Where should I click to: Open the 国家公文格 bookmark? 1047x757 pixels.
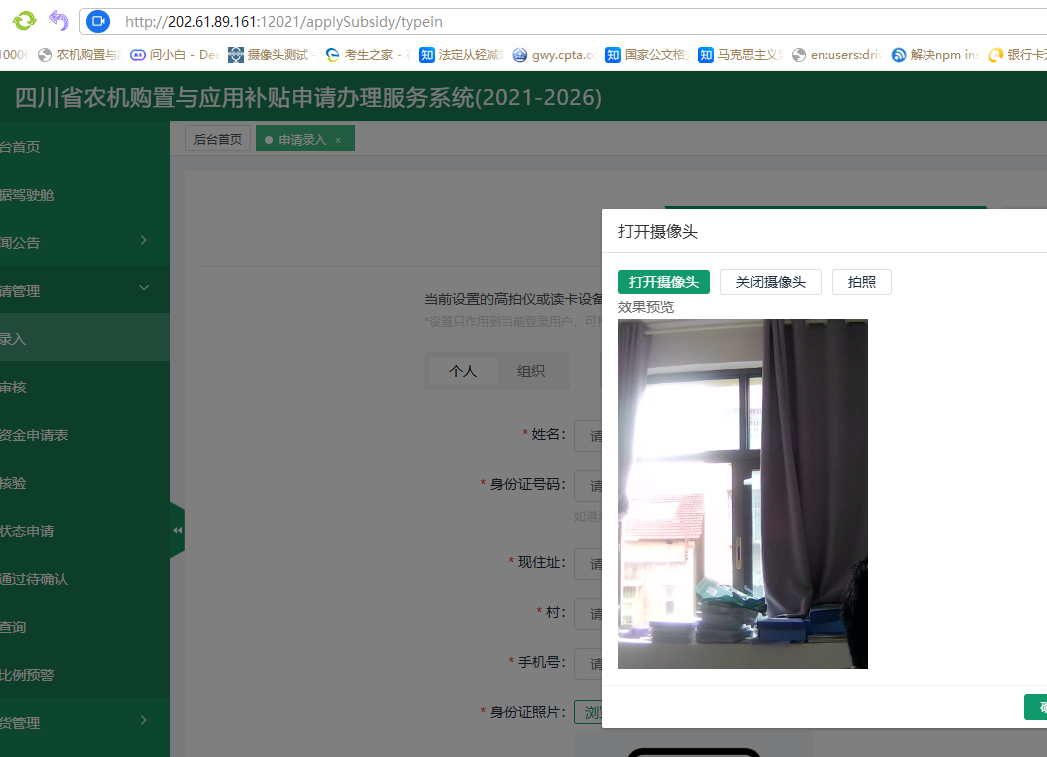pos(647,55)
